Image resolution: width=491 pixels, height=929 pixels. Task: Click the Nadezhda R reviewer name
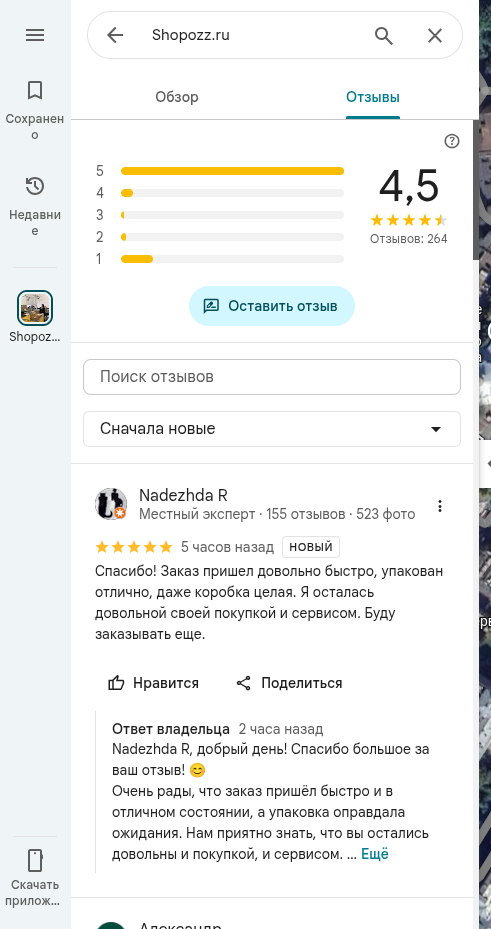183,495
